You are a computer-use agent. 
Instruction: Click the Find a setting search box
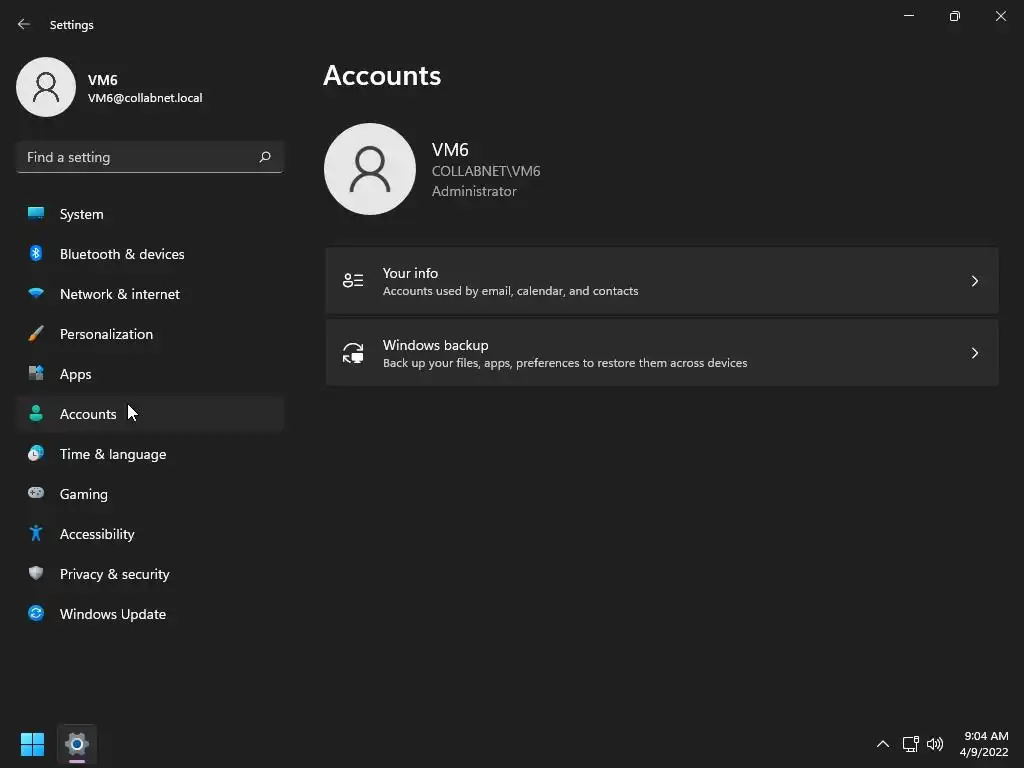click(x=150, y=157)
